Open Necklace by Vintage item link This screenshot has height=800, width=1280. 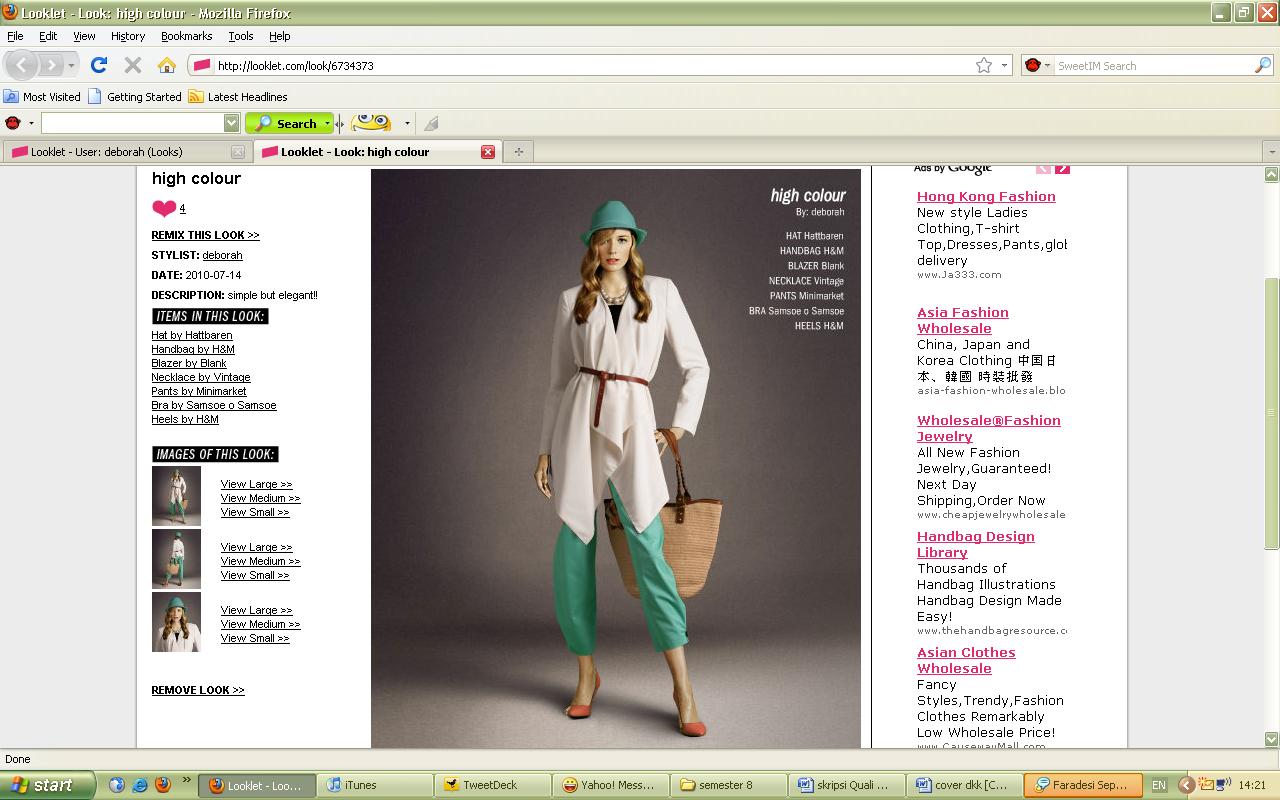click(201, 377)
